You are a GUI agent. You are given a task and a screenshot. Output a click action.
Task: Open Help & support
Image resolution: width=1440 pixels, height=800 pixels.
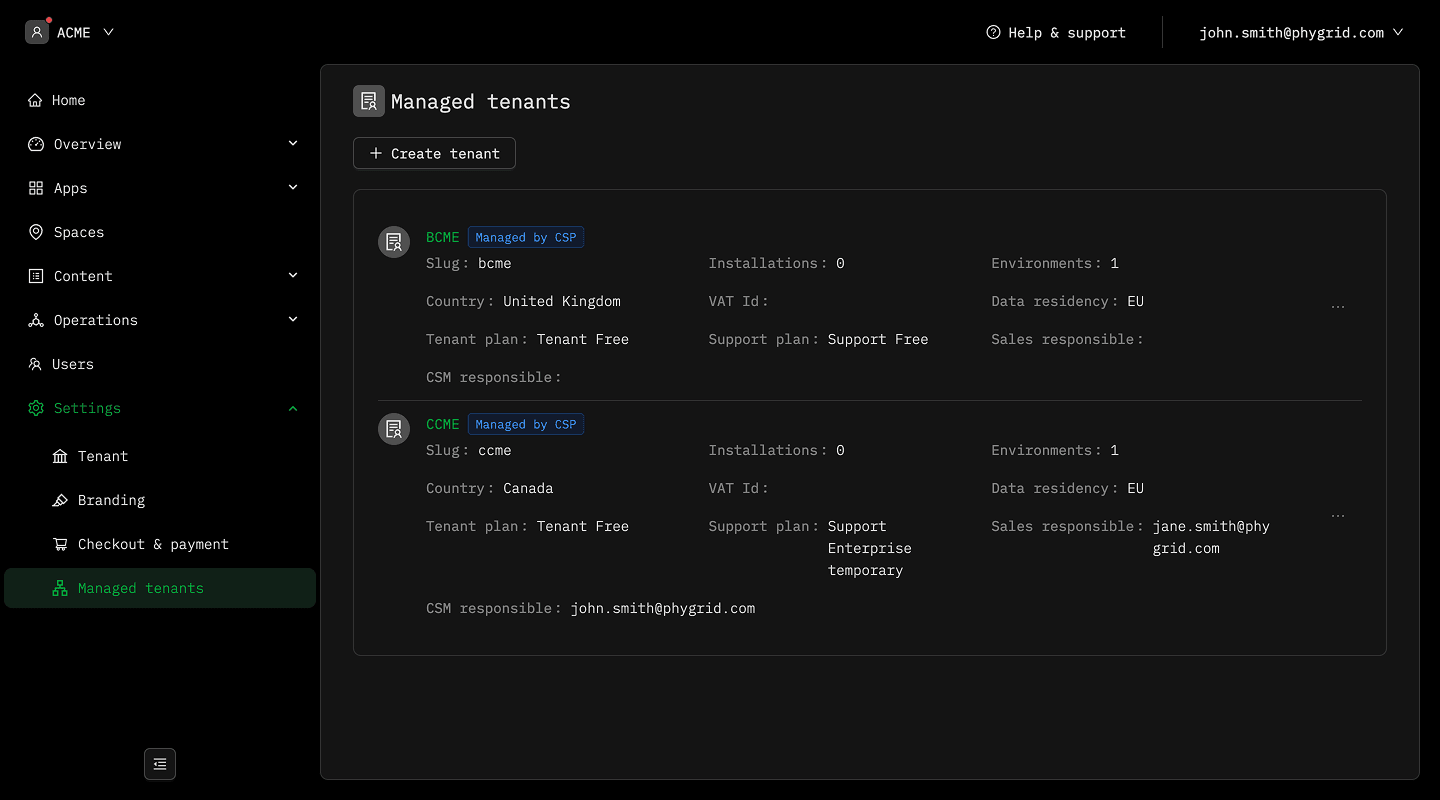(1056, 32)
